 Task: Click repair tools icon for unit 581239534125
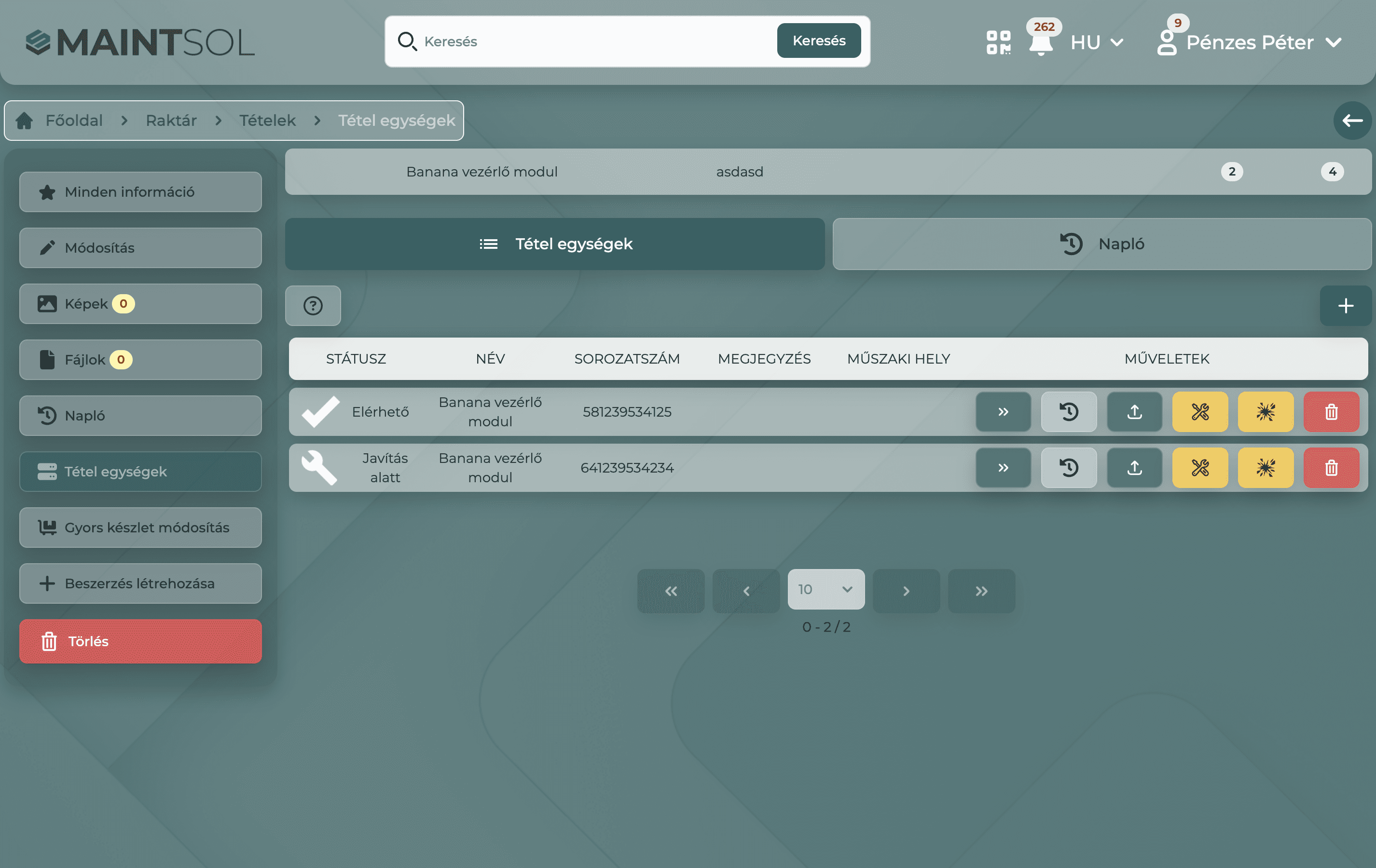[1200, 412]
